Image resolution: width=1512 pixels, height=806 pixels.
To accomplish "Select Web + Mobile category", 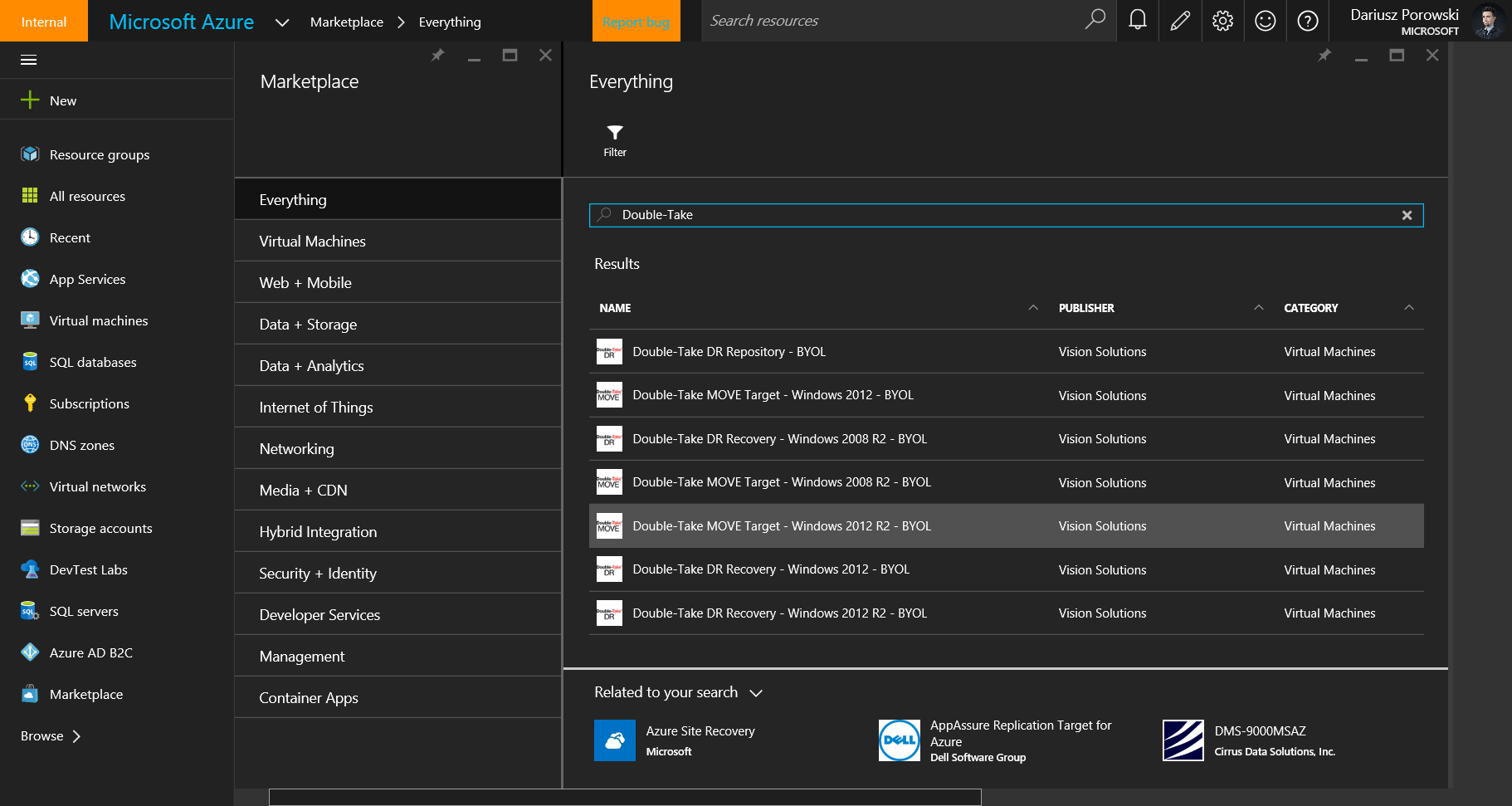I will pyautogui.click(x=398, y=282).
